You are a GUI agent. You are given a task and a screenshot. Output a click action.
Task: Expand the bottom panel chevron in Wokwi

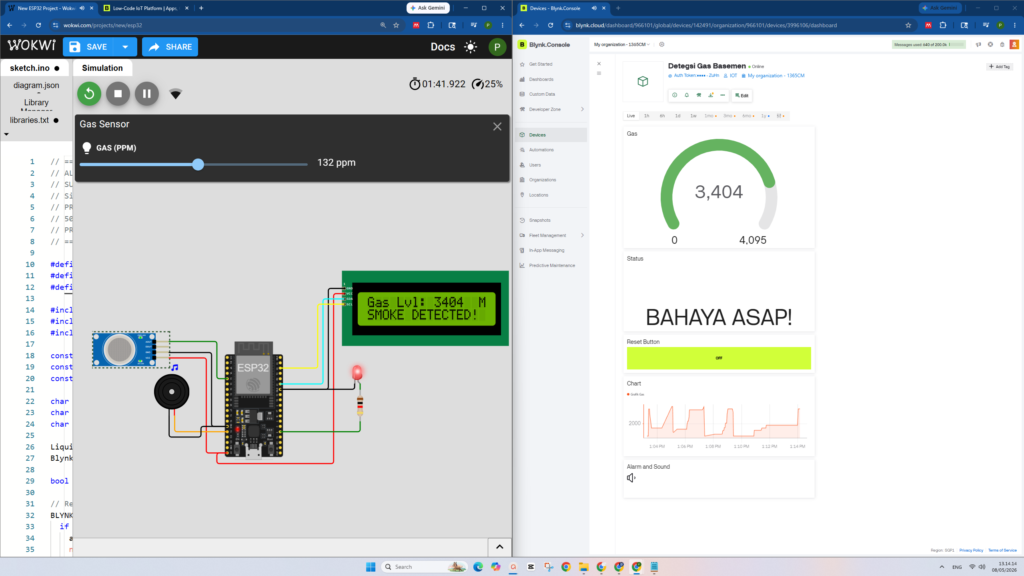pyautogui.click(x=500, y=547)
